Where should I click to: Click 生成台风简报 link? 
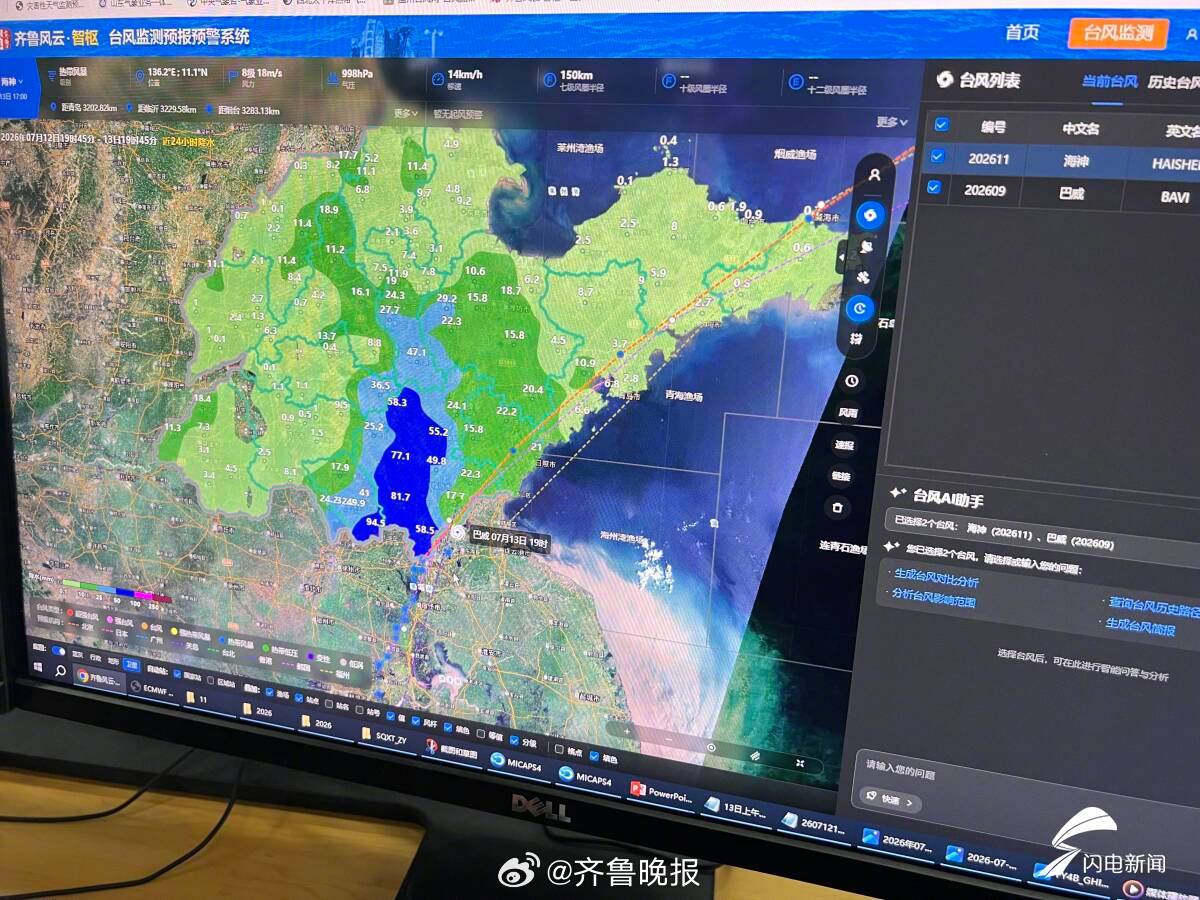(1140, 626)
